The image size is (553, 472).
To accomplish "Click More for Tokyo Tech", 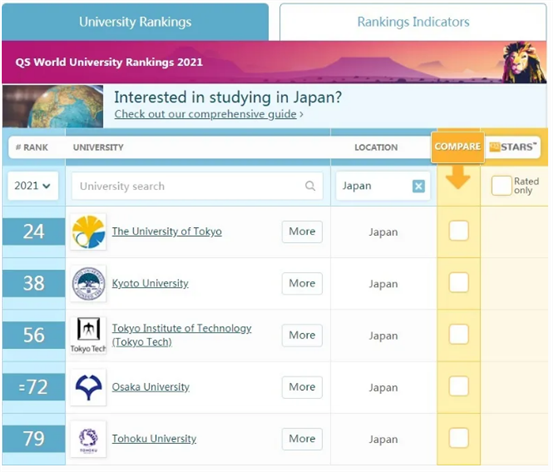I will click(302, 335).
